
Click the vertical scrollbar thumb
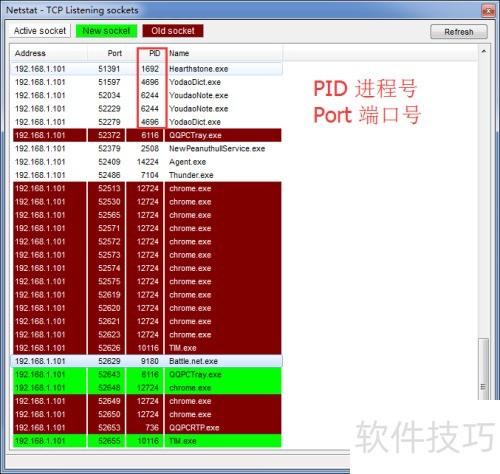(483, 369)
